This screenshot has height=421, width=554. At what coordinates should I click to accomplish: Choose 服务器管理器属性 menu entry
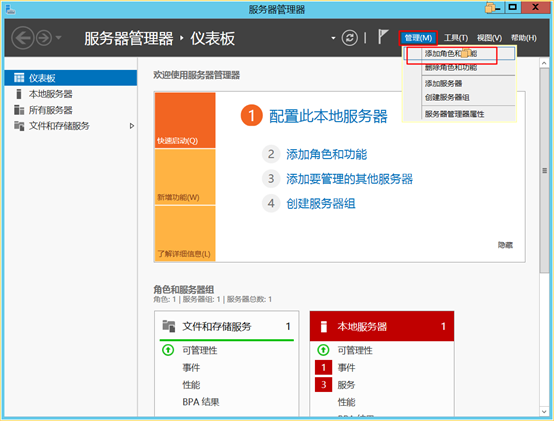pos(454,114)
